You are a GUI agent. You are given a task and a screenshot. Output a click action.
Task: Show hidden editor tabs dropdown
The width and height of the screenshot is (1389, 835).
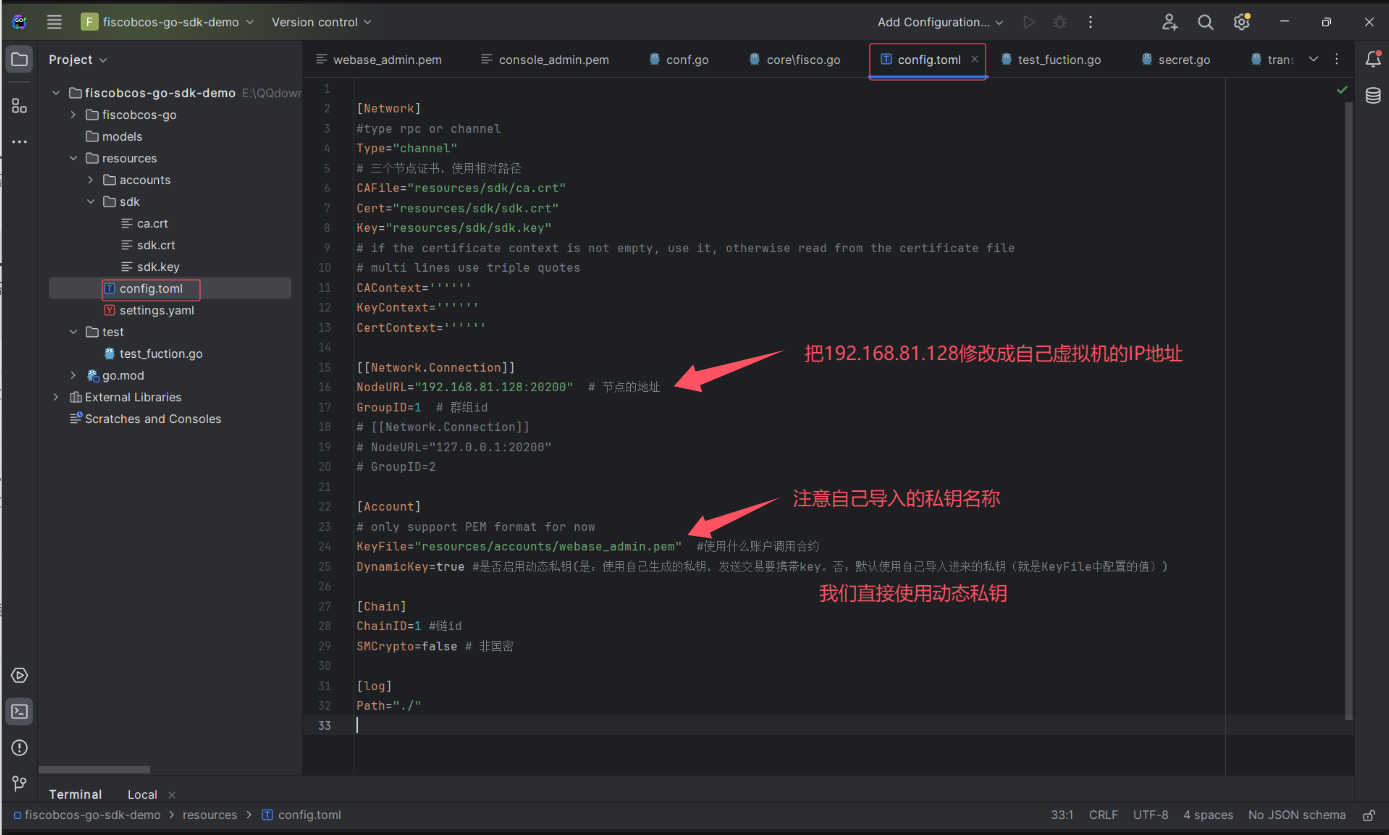(1313, 59)
